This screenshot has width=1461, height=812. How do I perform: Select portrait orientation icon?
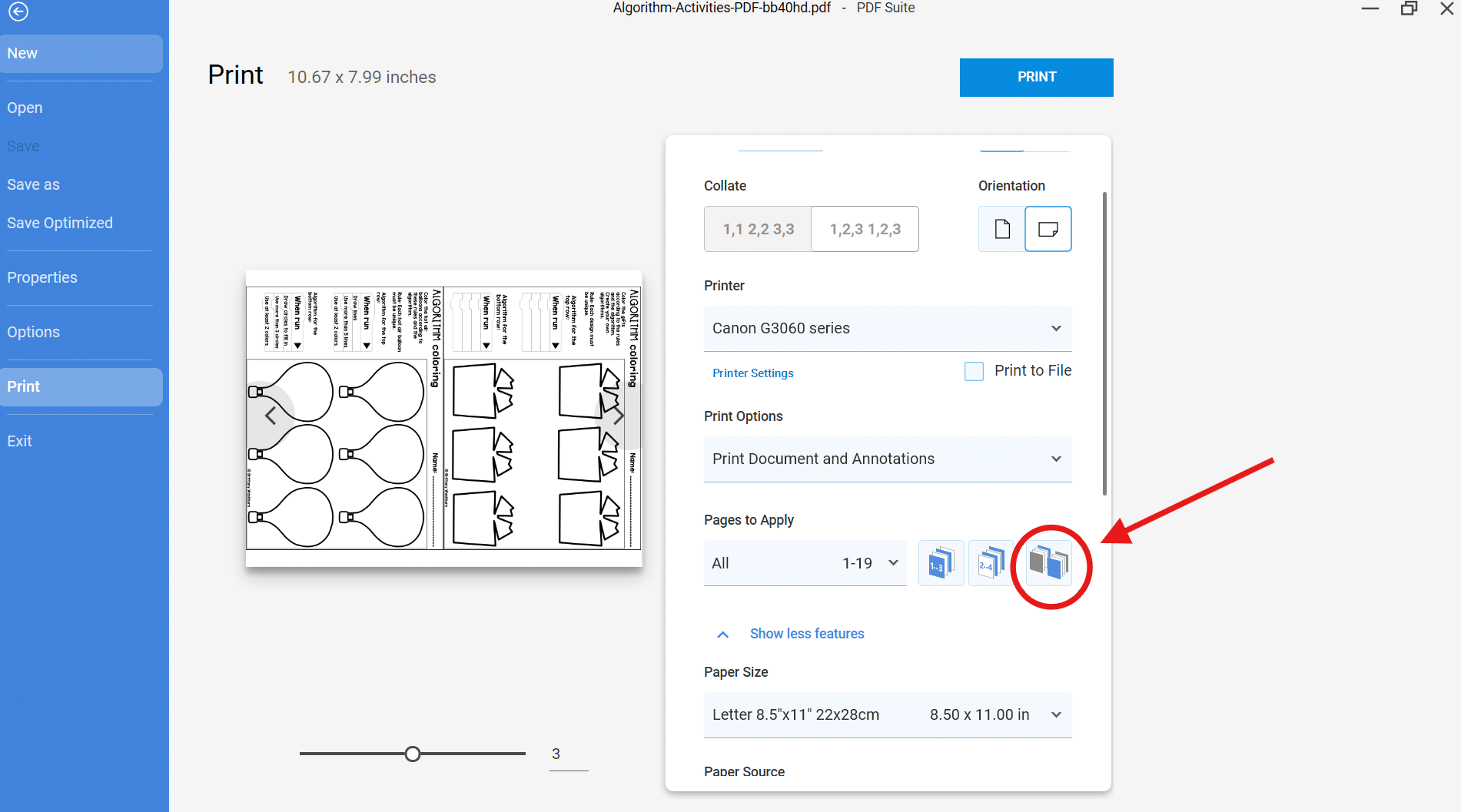(x=1001, y=229)
